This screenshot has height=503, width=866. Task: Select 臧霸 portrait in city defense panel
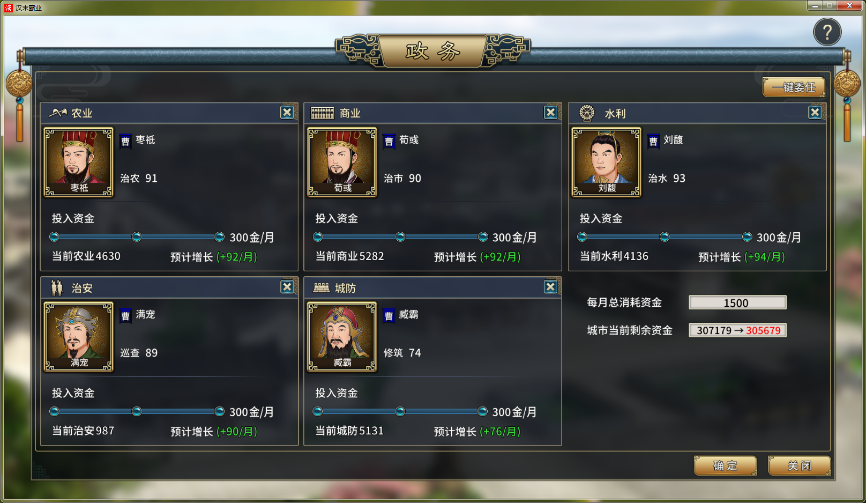point(342,337)
